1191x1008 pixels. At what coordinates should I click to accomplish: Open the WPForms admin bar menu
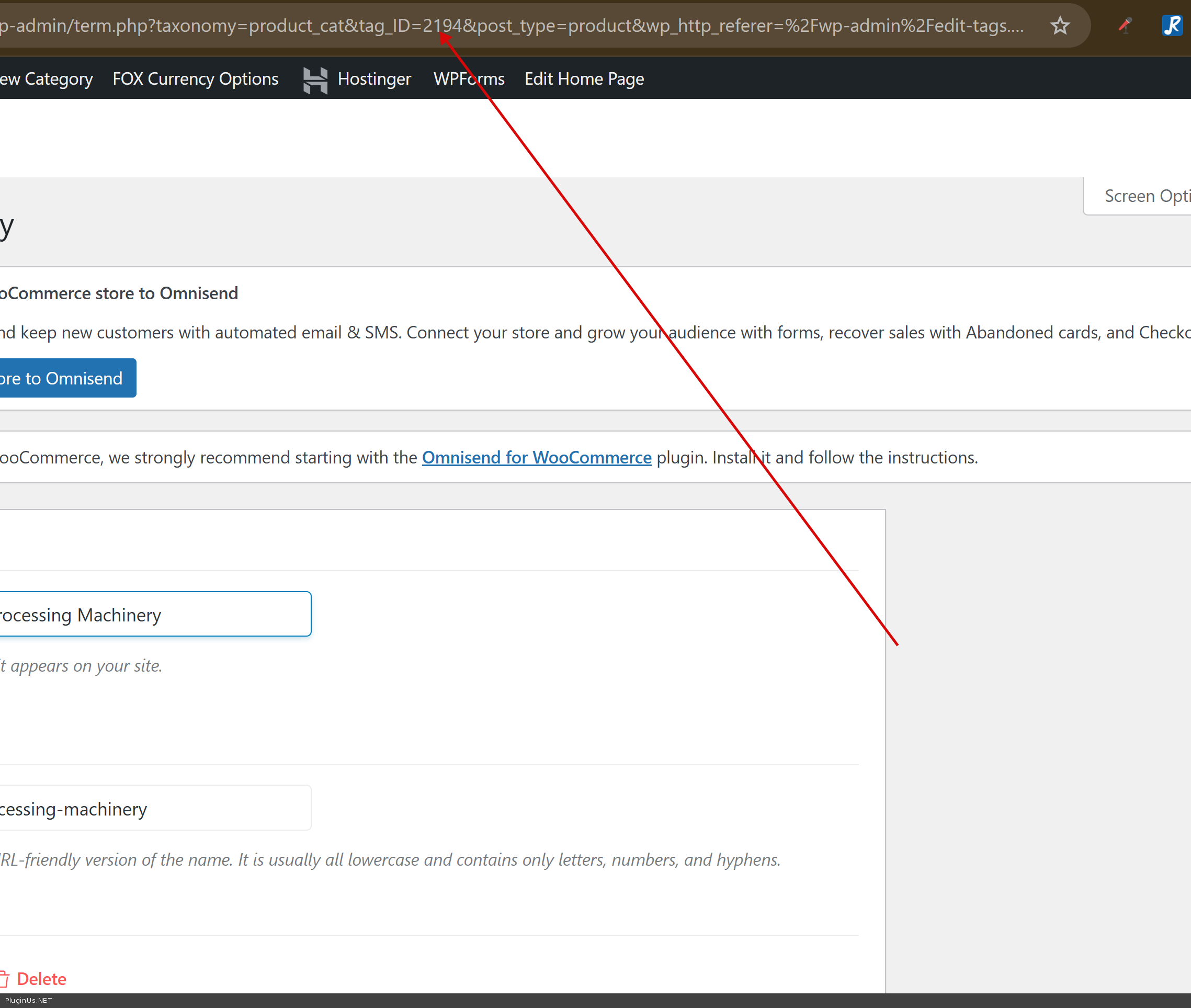pos(469,79)
